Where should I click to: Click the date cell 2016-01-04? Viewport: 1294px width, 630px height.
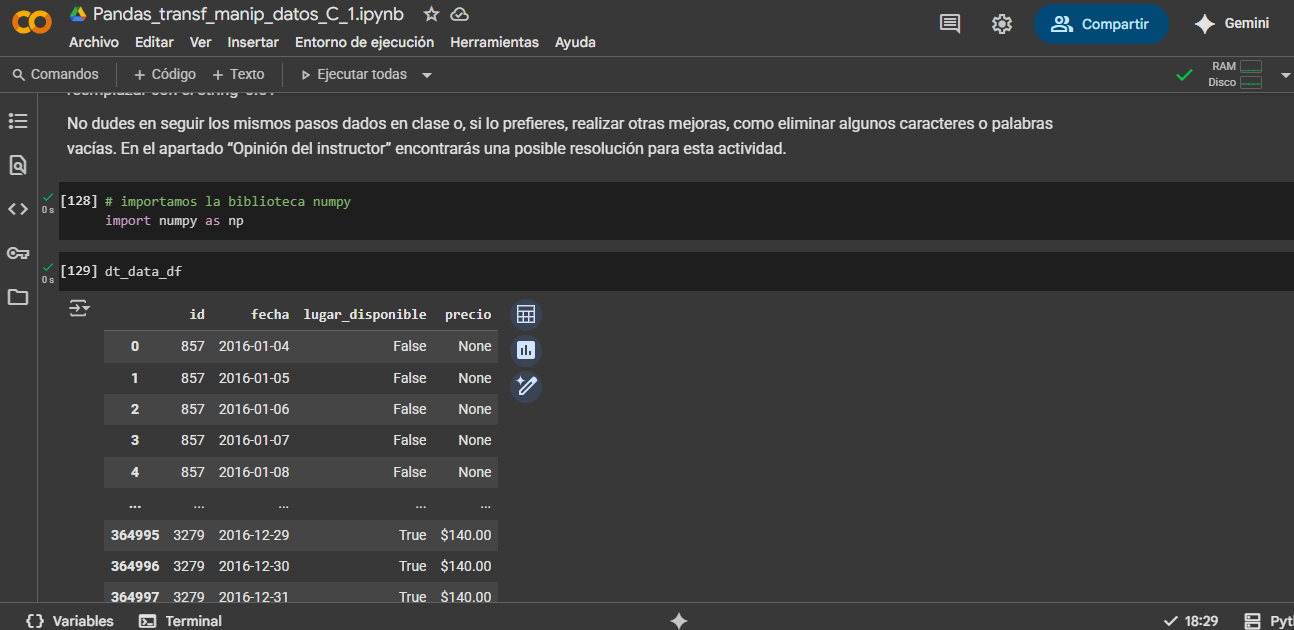(x=254, y=346)
